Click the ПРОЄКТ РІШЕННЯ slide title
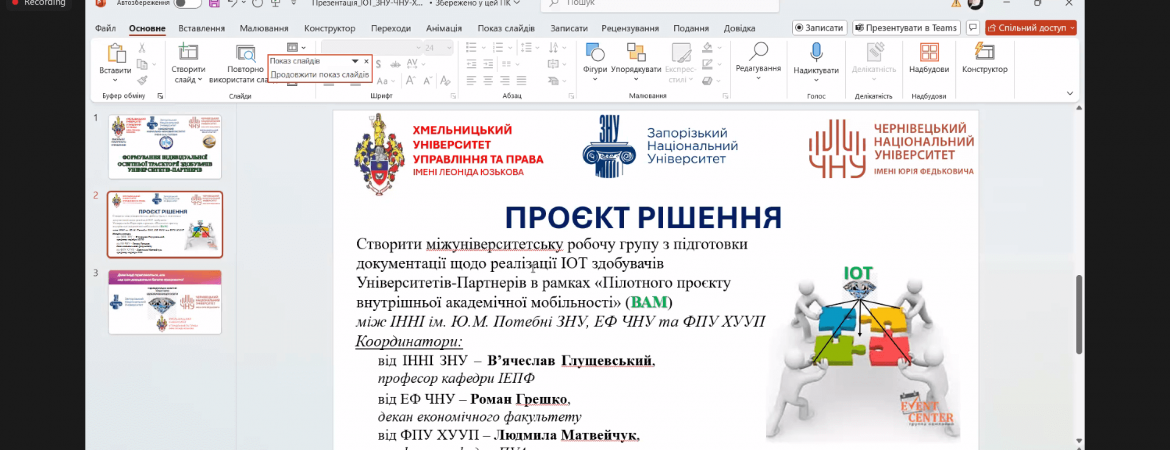Viewport: 1170px width, 450px height. [643, 218]
